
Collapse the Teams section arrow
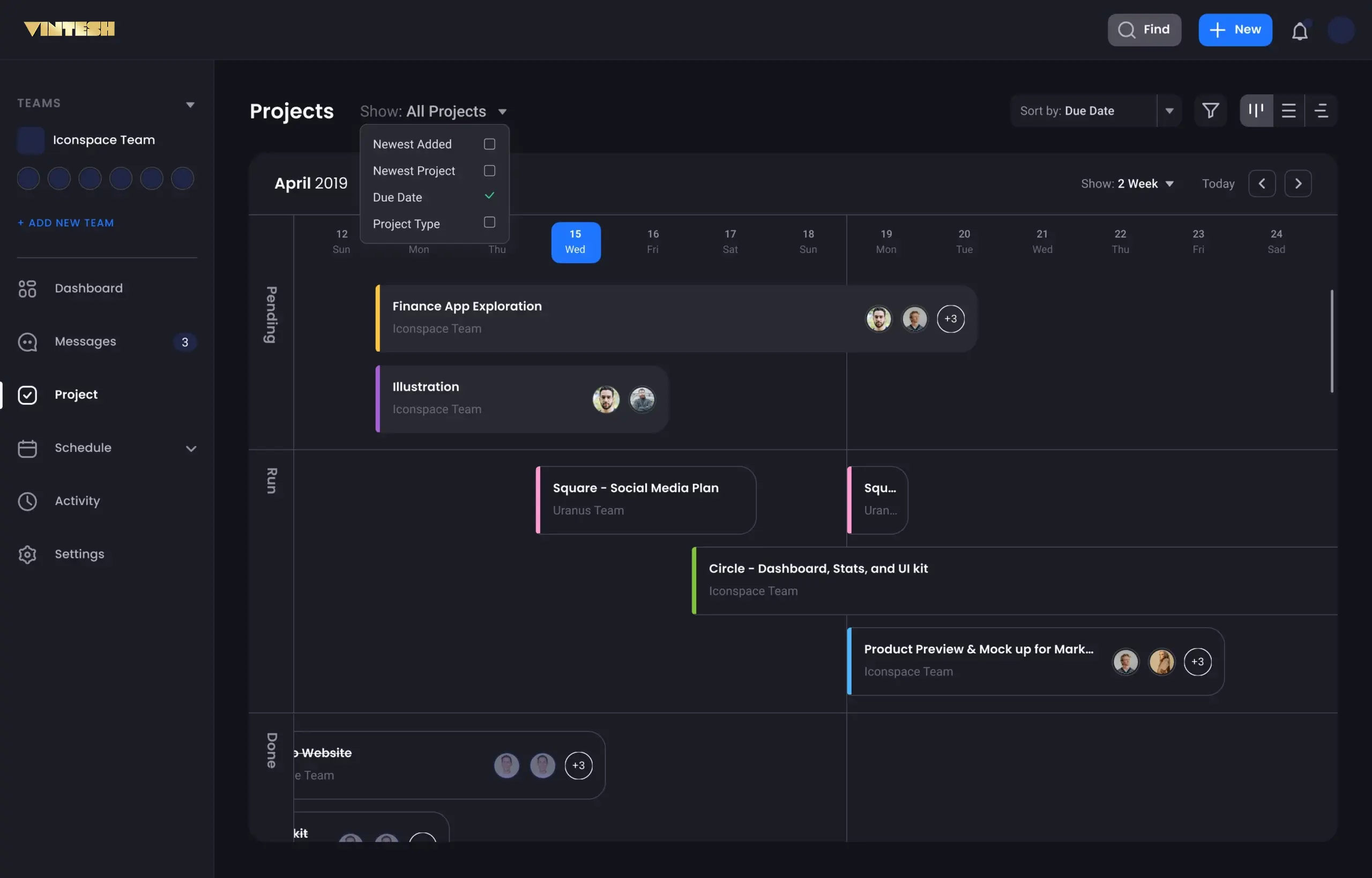(190, 105)
